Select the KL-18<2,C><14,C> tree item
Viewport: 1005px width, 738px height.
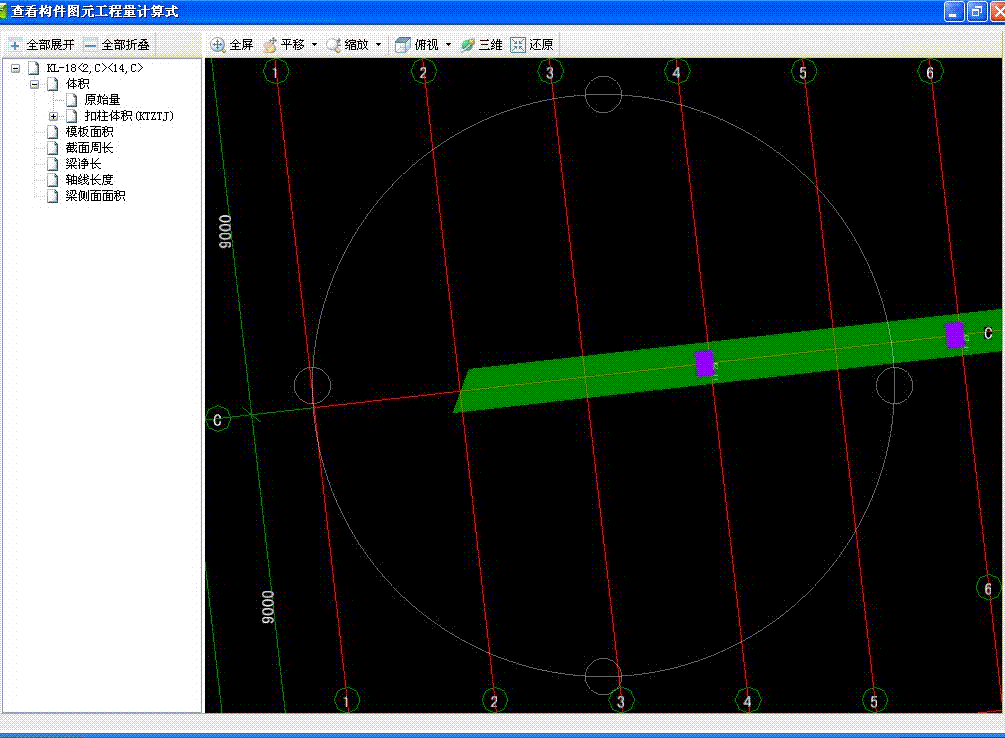[95, 68]
